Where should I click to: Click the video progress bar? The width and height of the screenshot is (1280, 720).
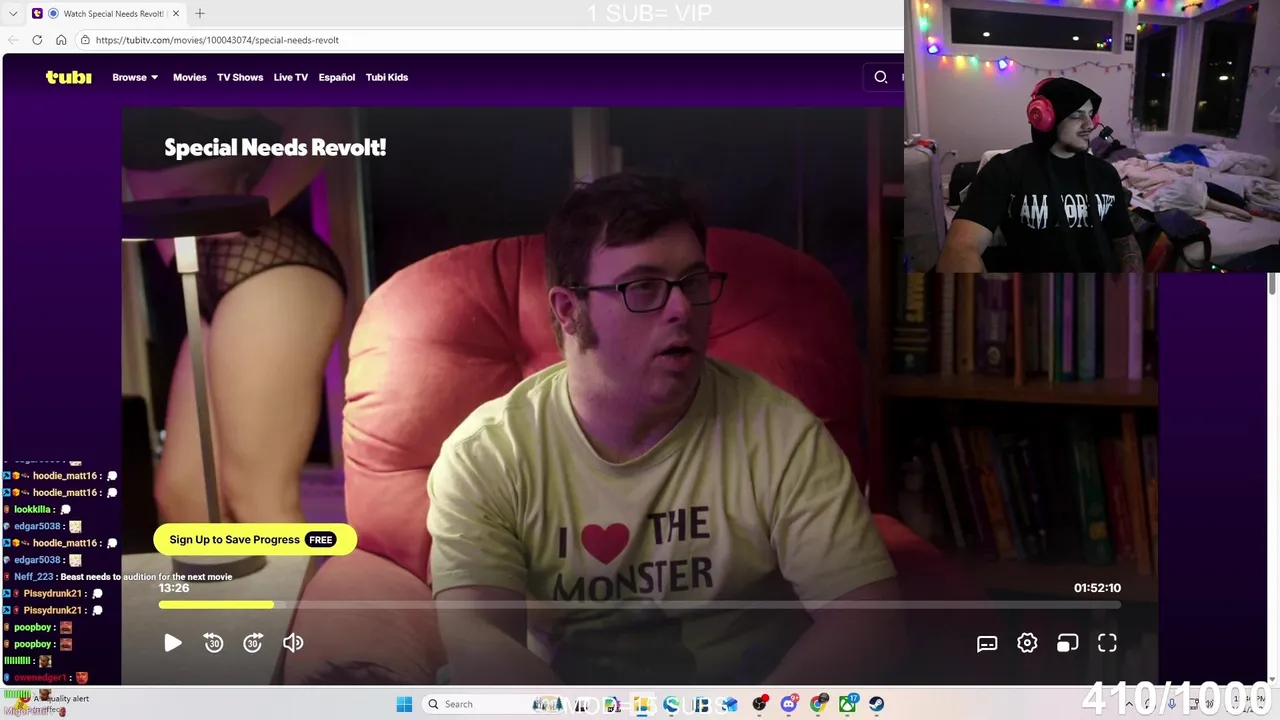tap(640, 605)
